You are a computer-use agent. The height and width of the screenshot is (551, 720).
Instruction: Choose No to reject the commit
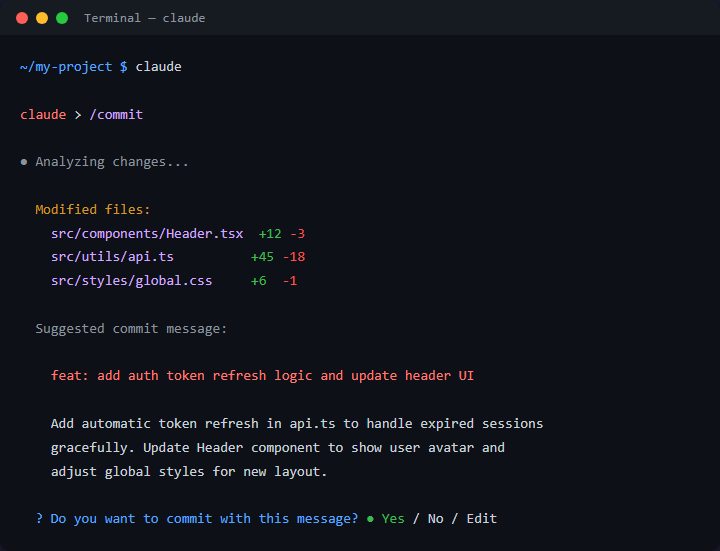435,518
